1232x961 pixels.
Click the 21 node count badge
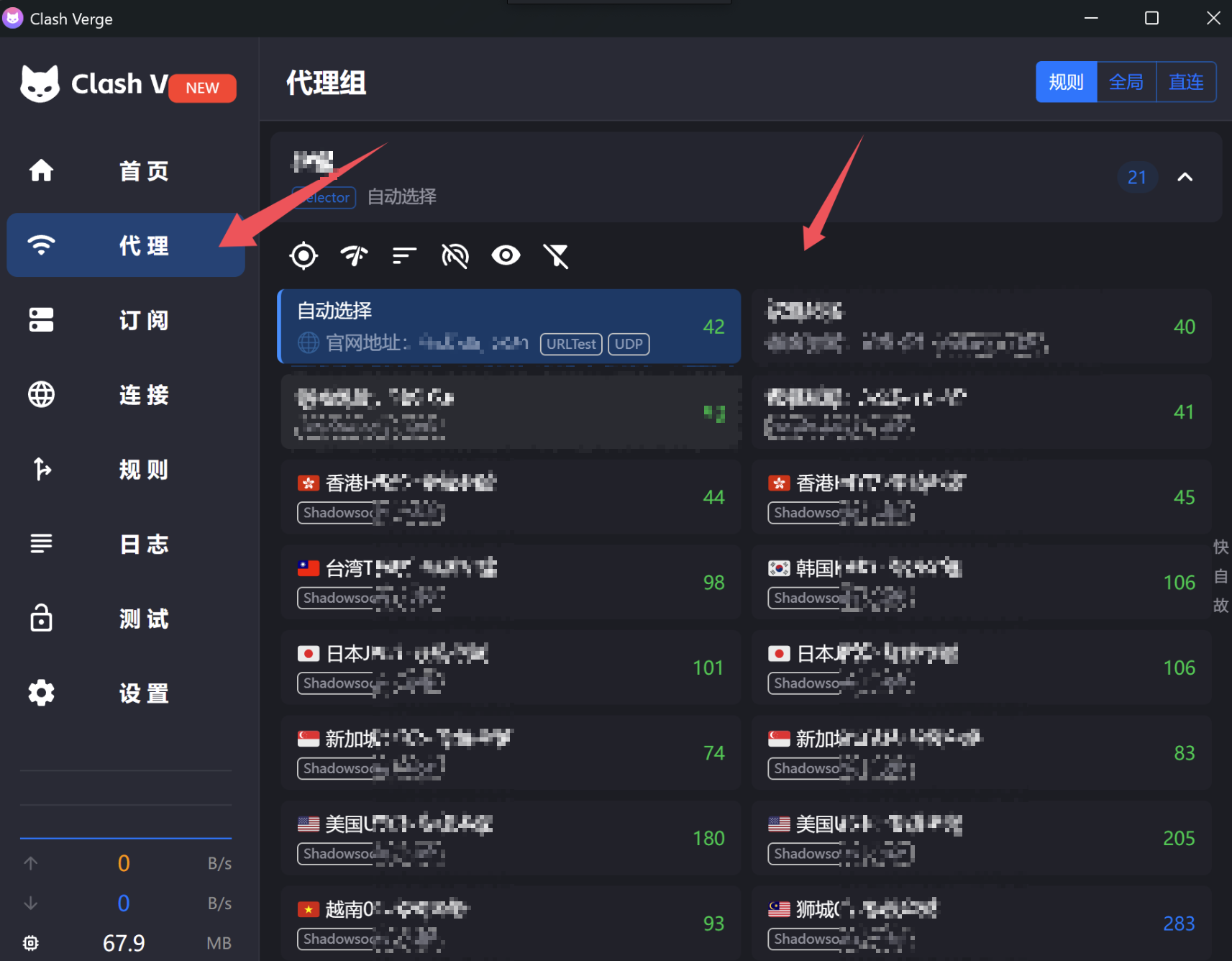point(1136,177)
